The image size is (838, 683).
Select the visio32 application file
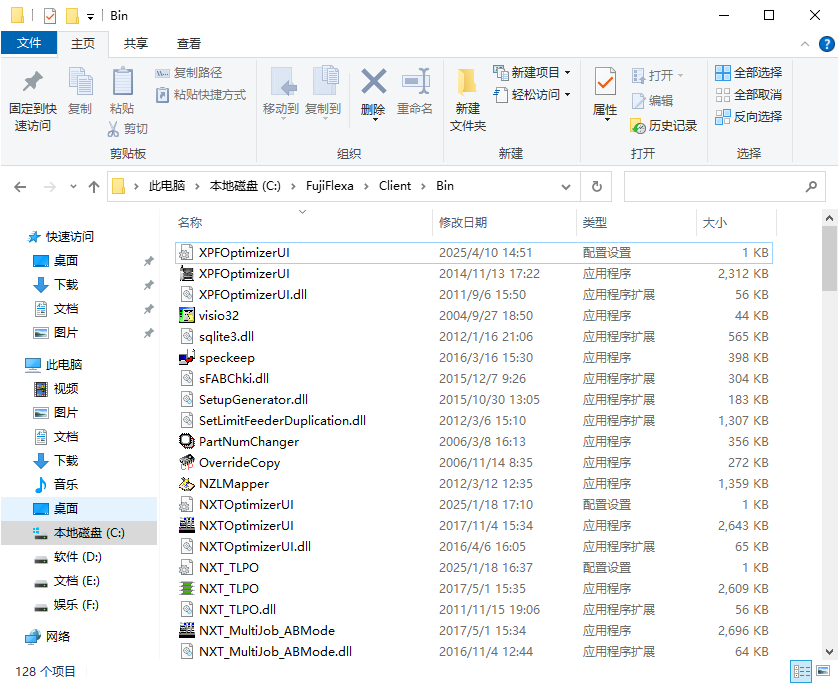[218, 315]
